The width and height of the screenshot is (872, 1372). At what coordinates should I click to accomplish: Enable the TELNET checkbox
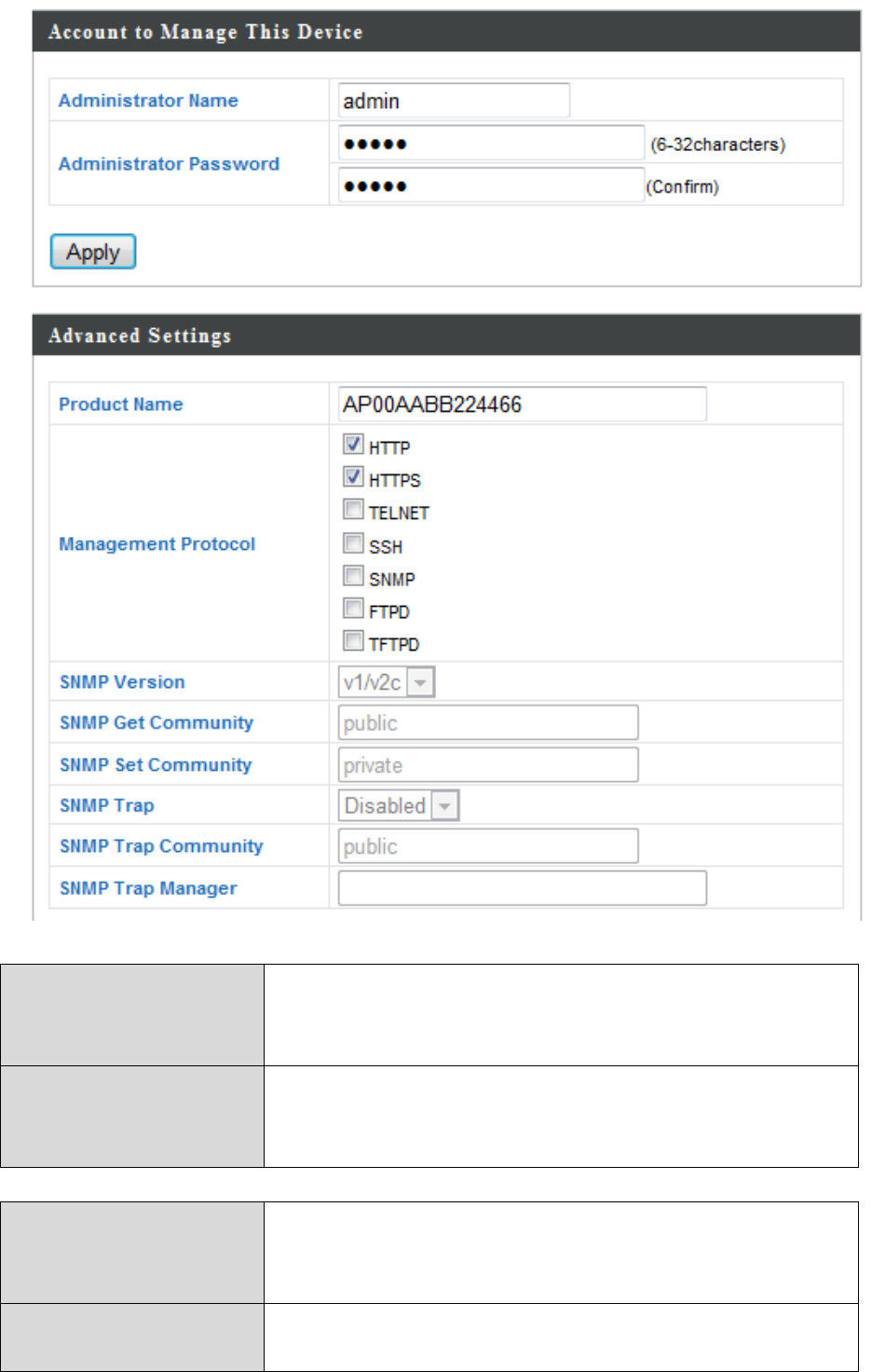[353, 510]
